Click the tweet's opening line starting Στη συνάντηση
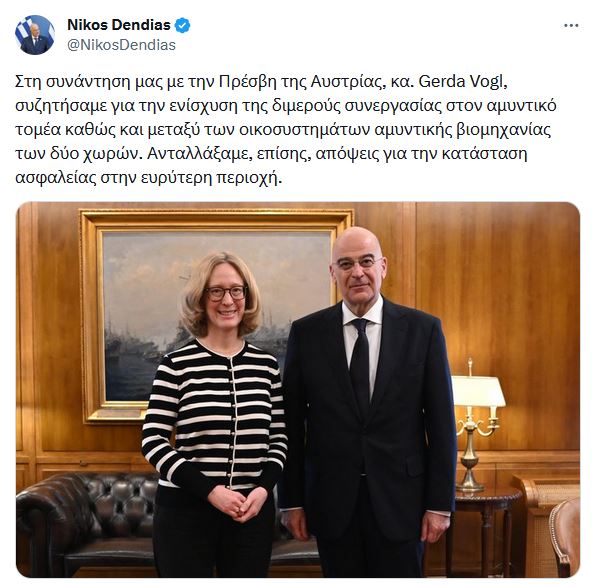Image resolution: width=597 pixels, height=586 pixels. (261, 82)
